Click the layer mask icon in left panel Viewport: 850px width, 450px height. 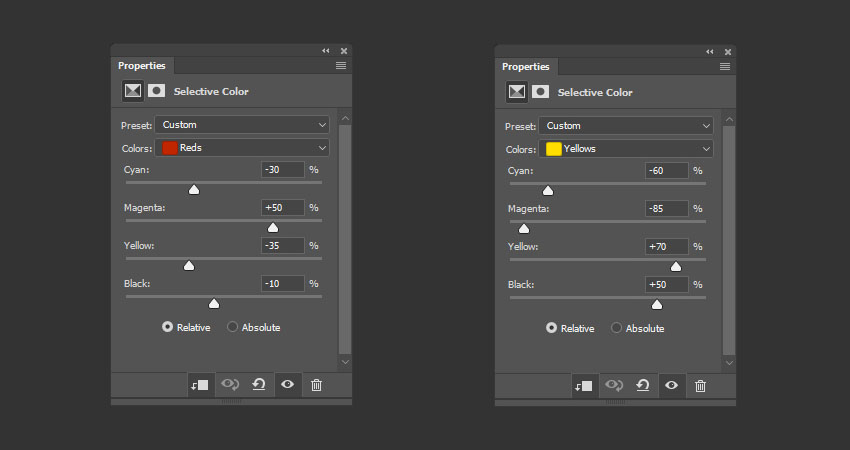point(157,91)
